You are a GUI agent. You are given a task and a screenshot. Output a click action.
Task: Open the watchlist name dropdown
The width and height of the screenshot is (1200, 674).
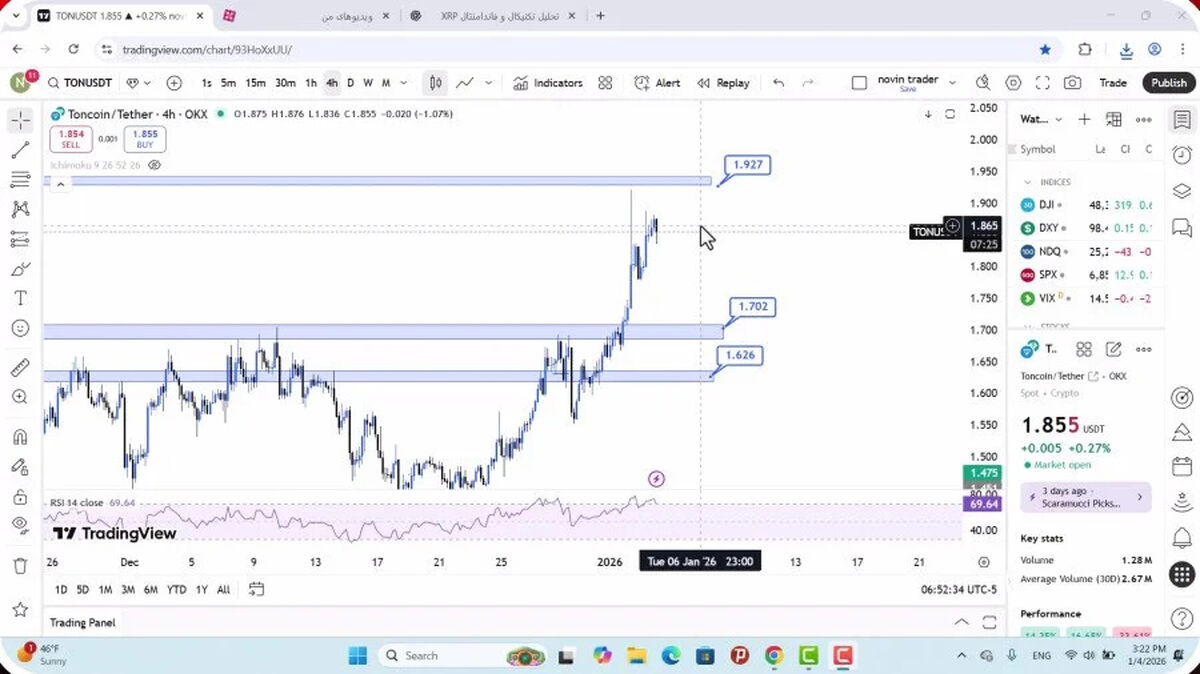1041,119
